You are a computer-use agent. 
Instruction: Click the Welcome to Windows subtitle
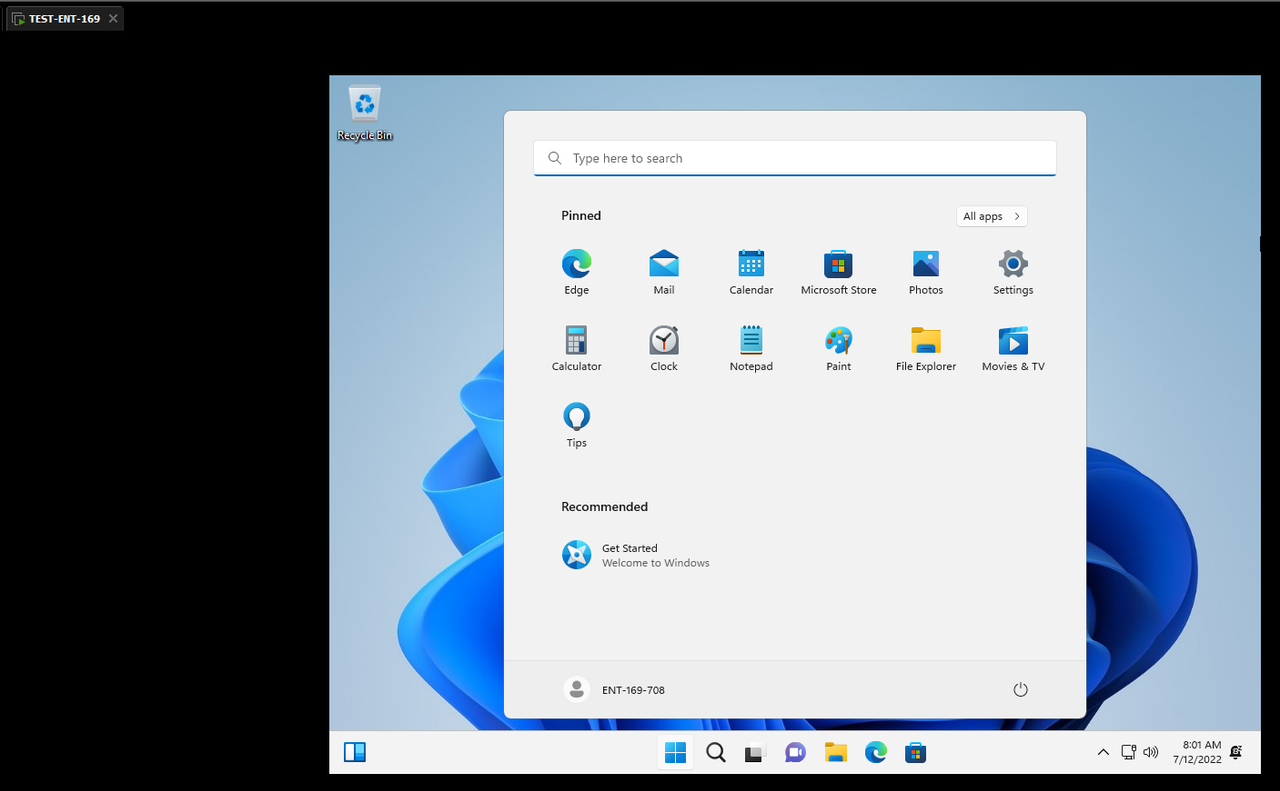point(655,563)
